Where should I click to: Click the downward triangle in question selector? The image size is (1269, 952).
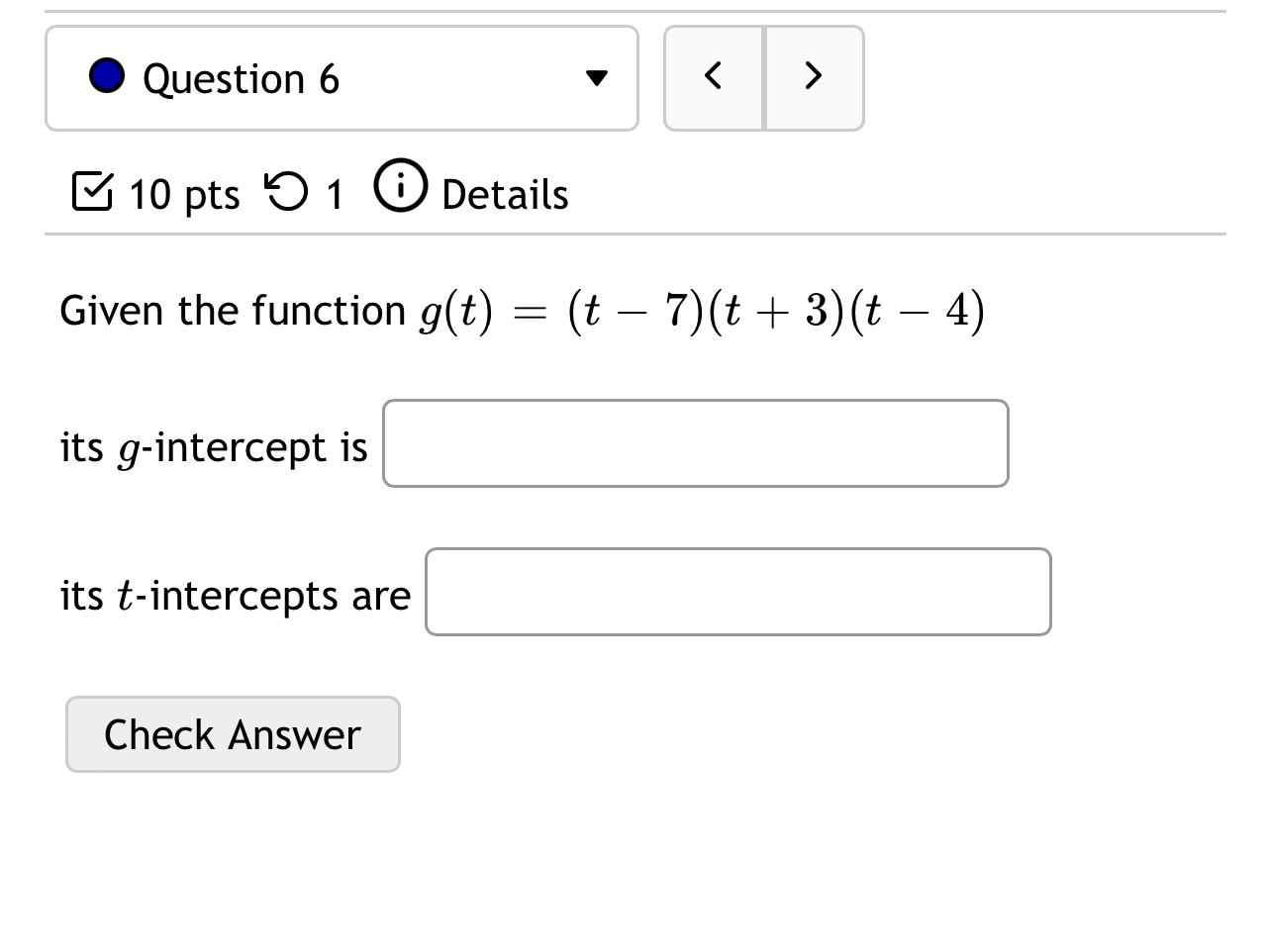[x=596, y=77]
